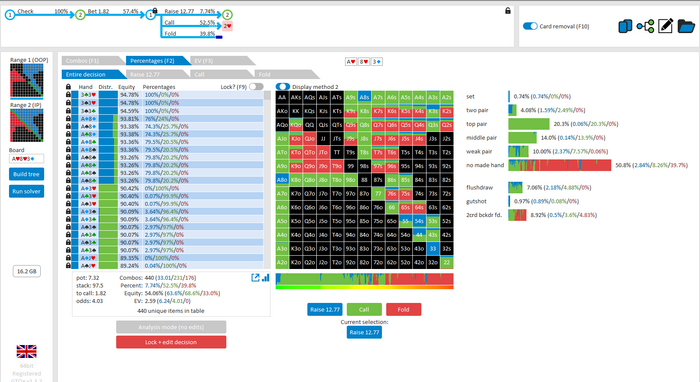Click lock icon on 3♠3♣ 94.59% row
Screen dimensions: 700x382
(x=68, y=111)
